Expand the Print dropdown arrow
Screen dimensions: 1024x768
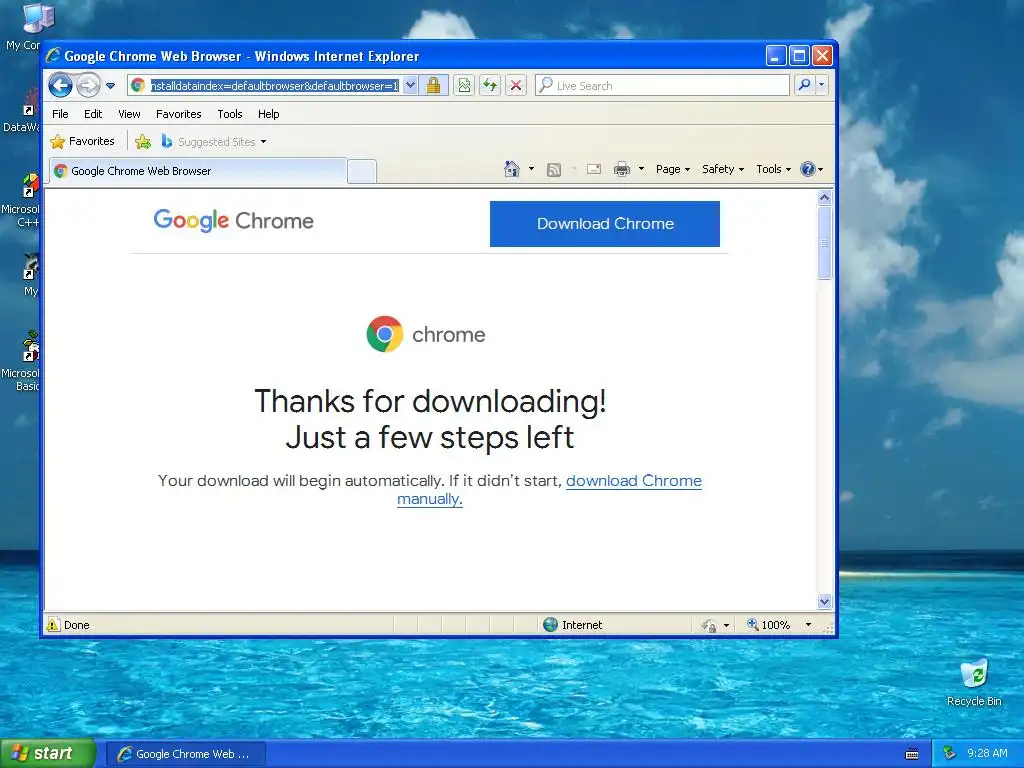[x=641, y=169]
